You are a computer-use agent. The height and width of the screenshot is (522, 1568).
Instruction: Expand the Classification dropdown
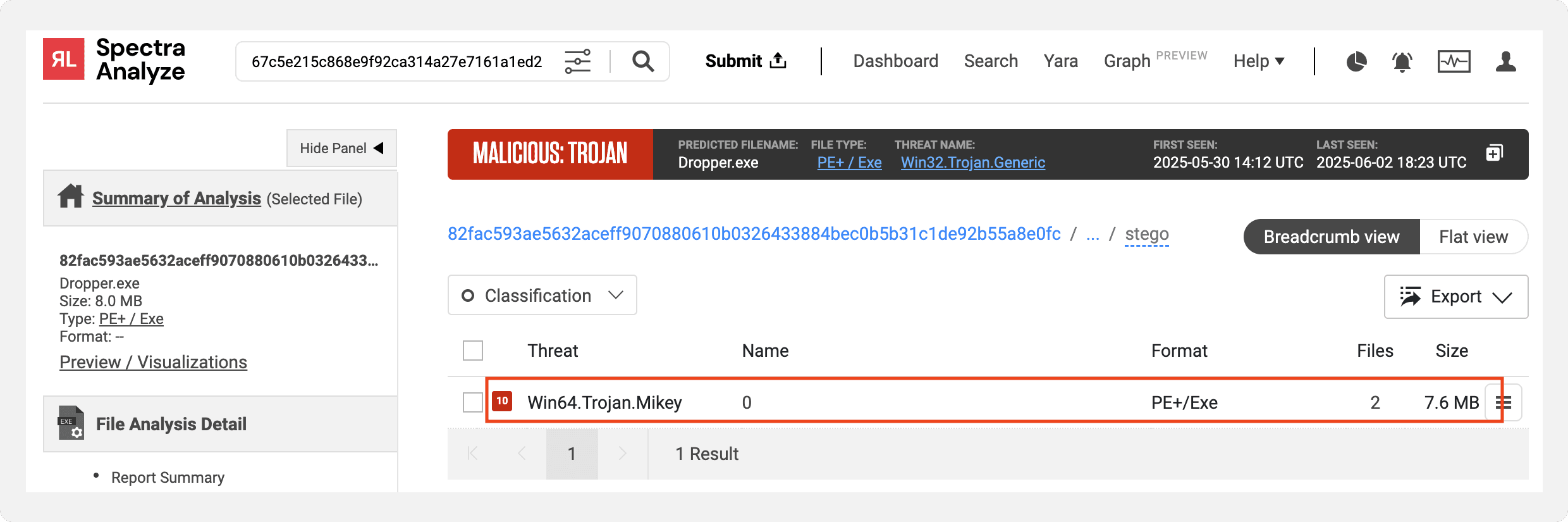click(542, 295)
